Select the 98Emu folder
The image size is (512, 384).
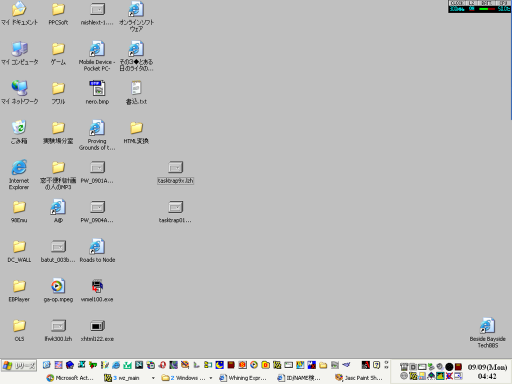19,212
